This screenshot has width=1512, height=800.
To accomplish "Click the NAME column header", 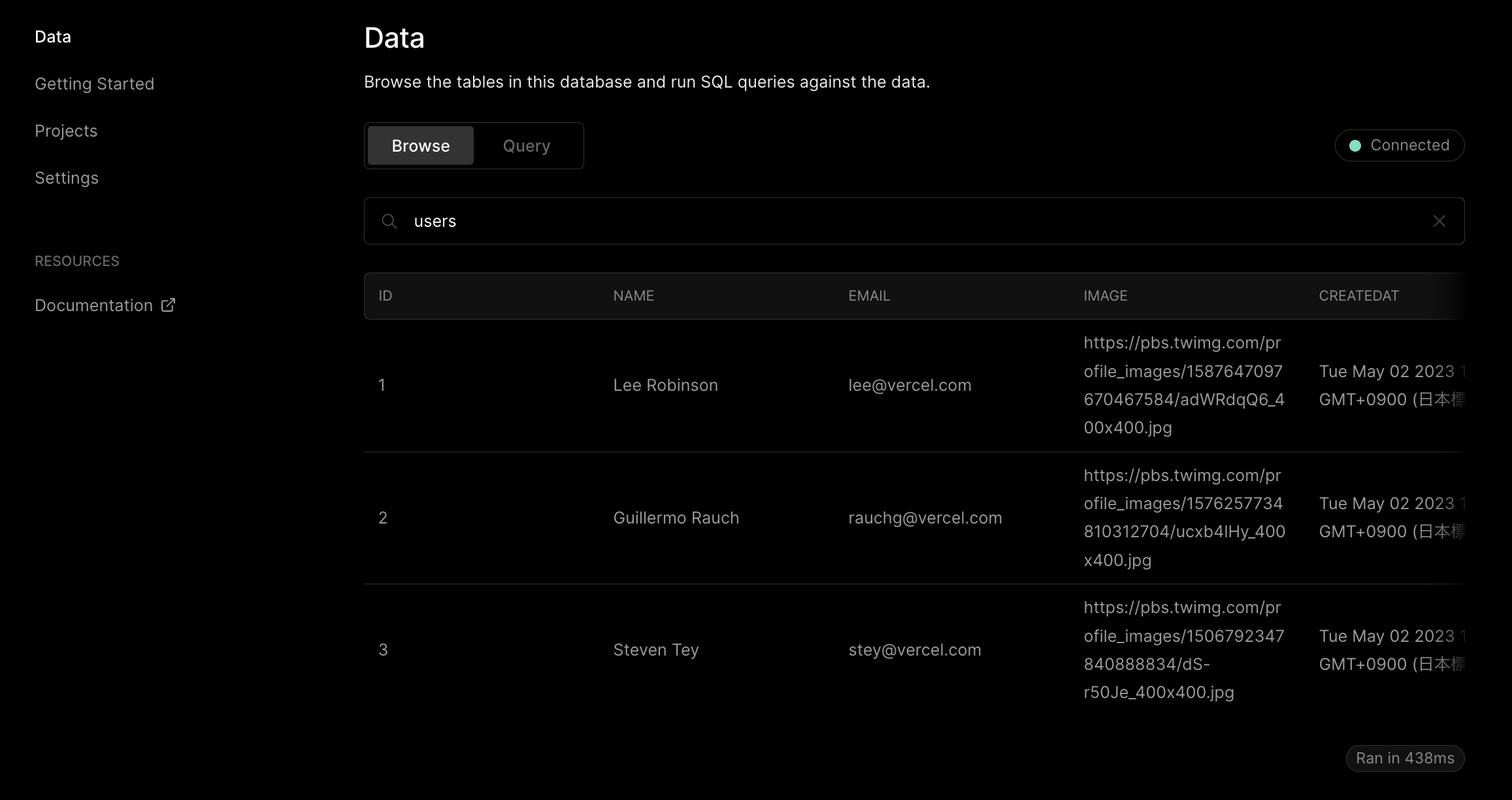I will click(x=633, y=296).
